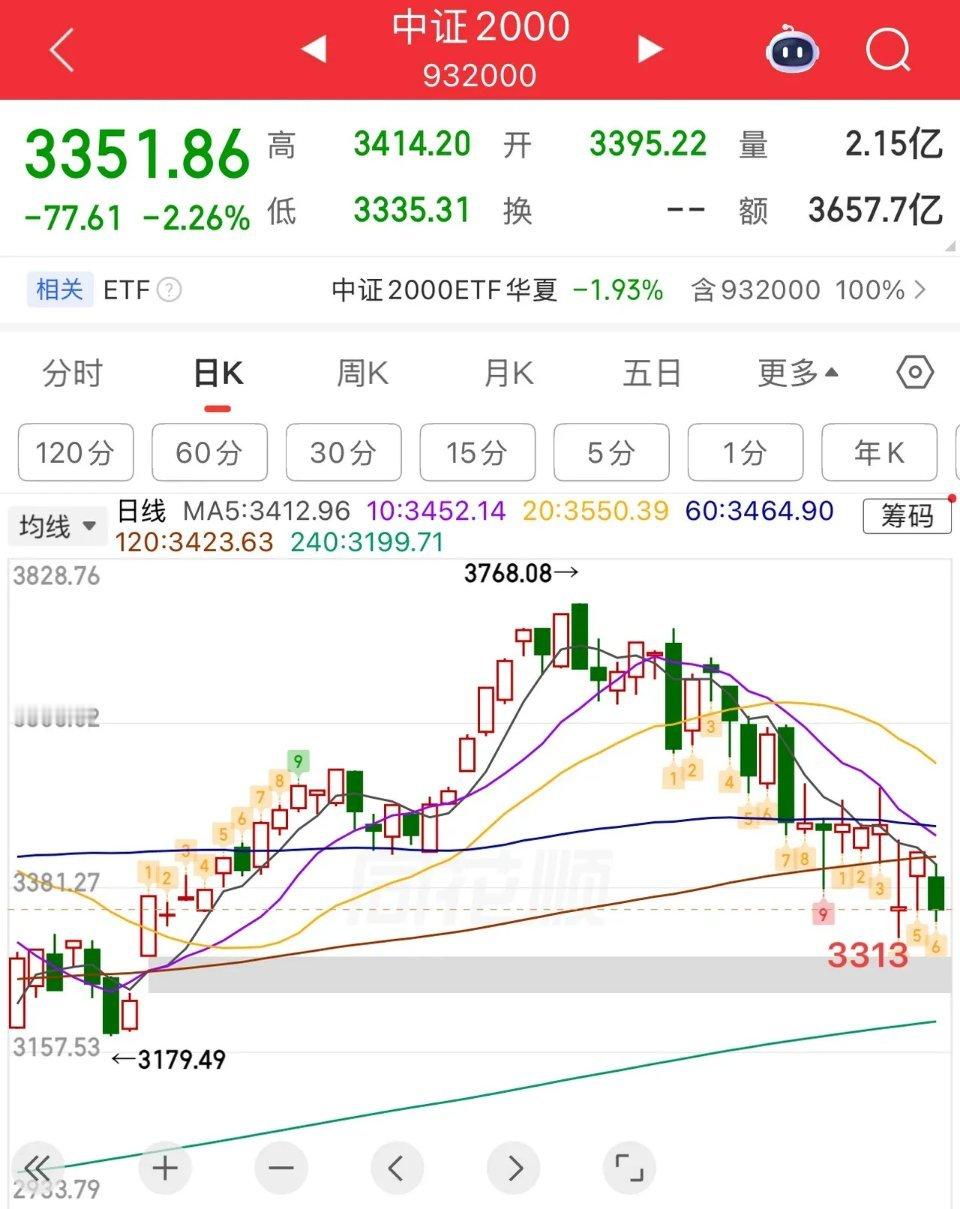Screen dimensions: 960x1209
Task: Select the 60分 period button
Action: [x=210, y=453]
